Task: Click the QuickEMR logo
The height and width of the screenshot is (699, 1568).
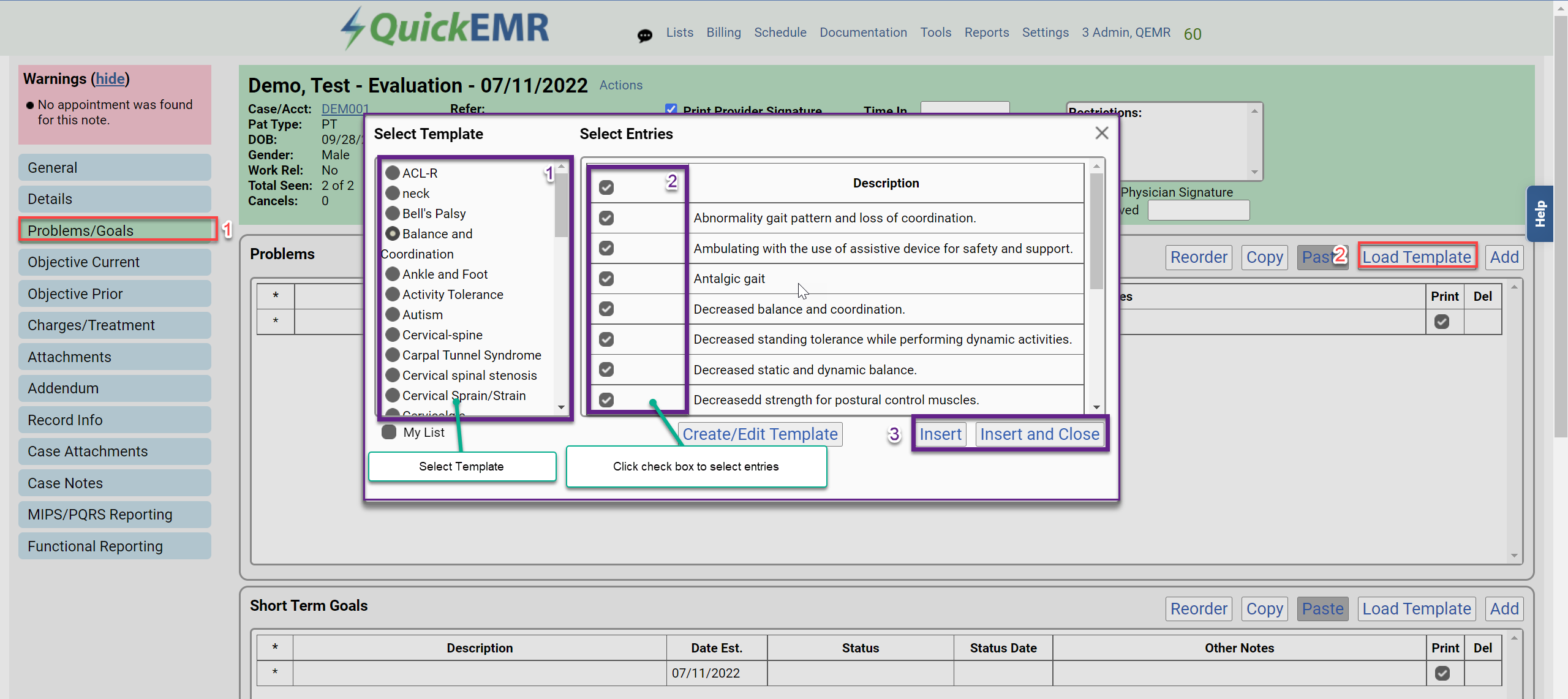Action: point(445,28)
